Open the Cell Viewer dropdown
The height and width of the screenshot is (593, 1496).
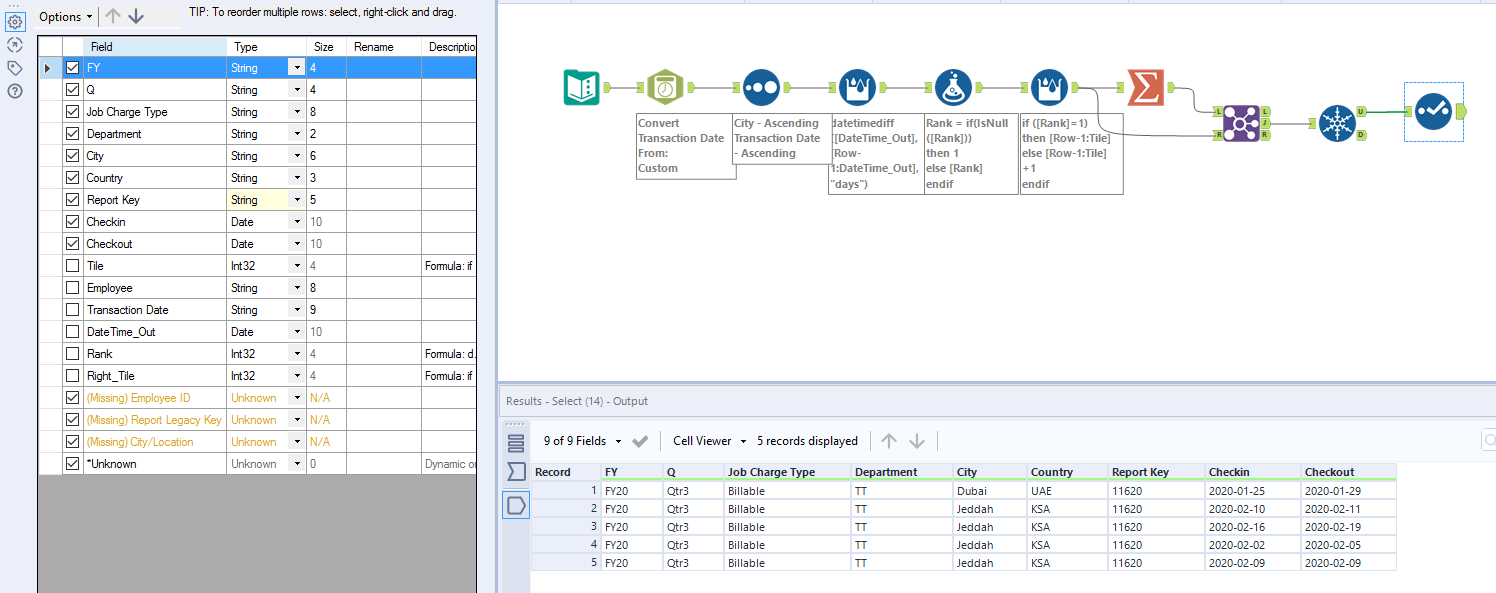coord(709,441)
